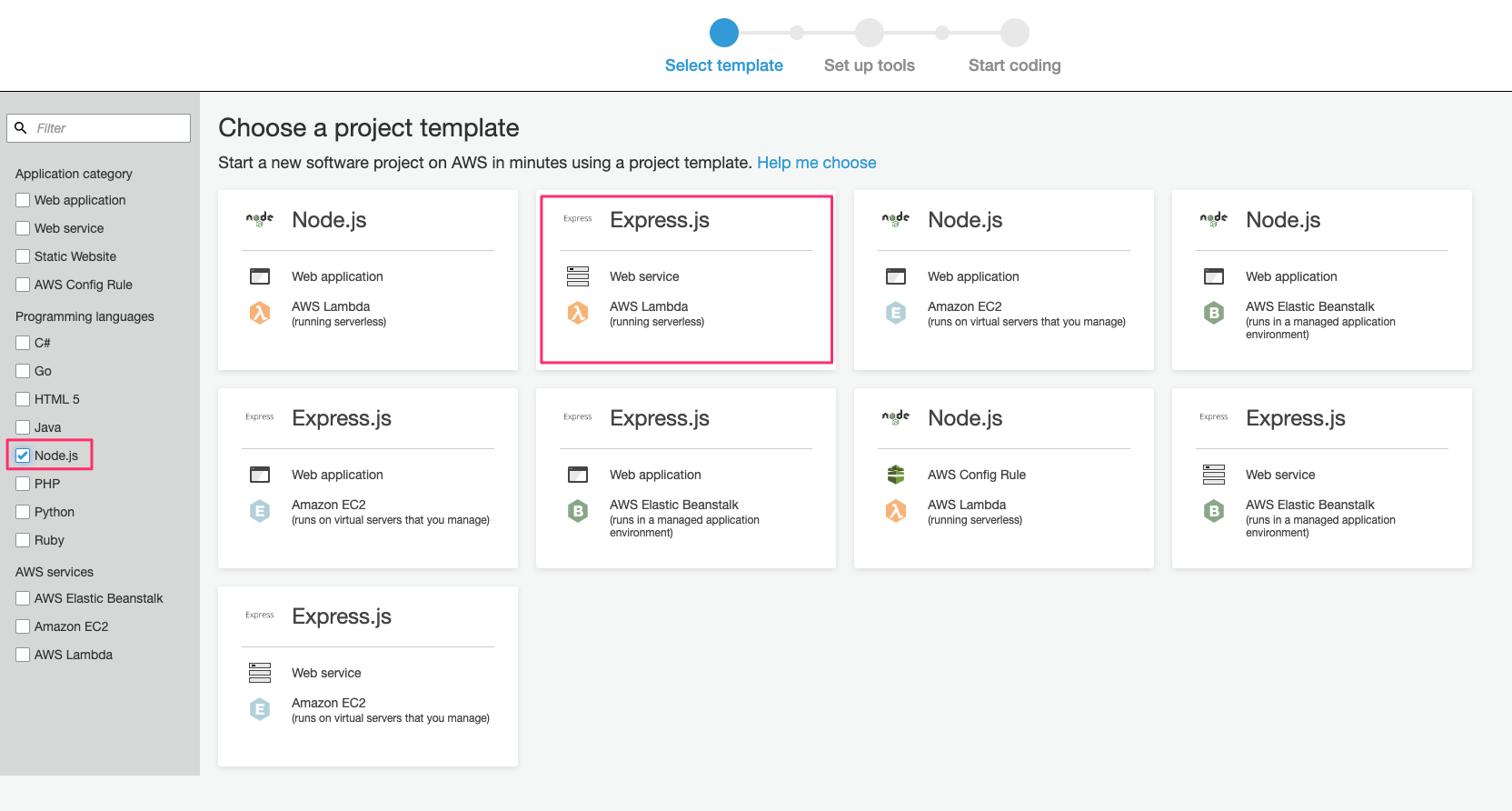The height and width of the screenshot is (811, 1512).
Task: Tick the Python language checkbox
Action: tap(23, 512)
